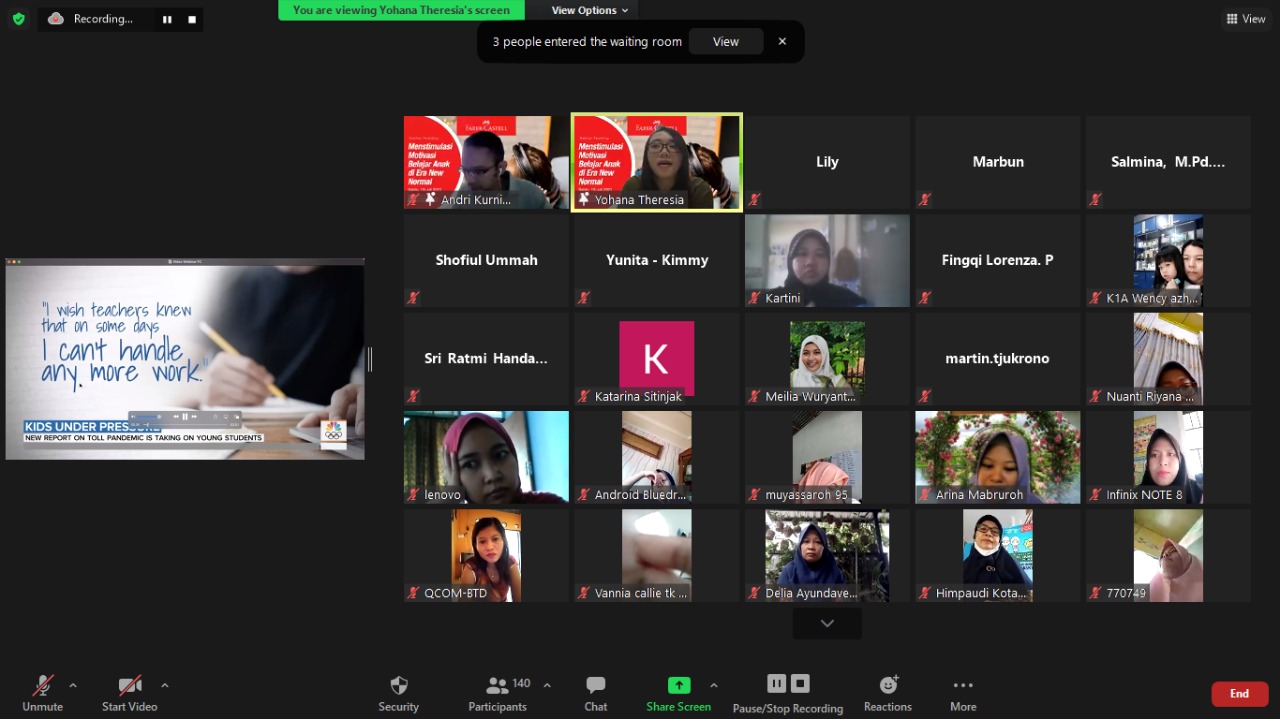The height and width of the screenshot is (719, 1280).
Task: Pause recording in bottom toolbar
Action: coord(776,684)
